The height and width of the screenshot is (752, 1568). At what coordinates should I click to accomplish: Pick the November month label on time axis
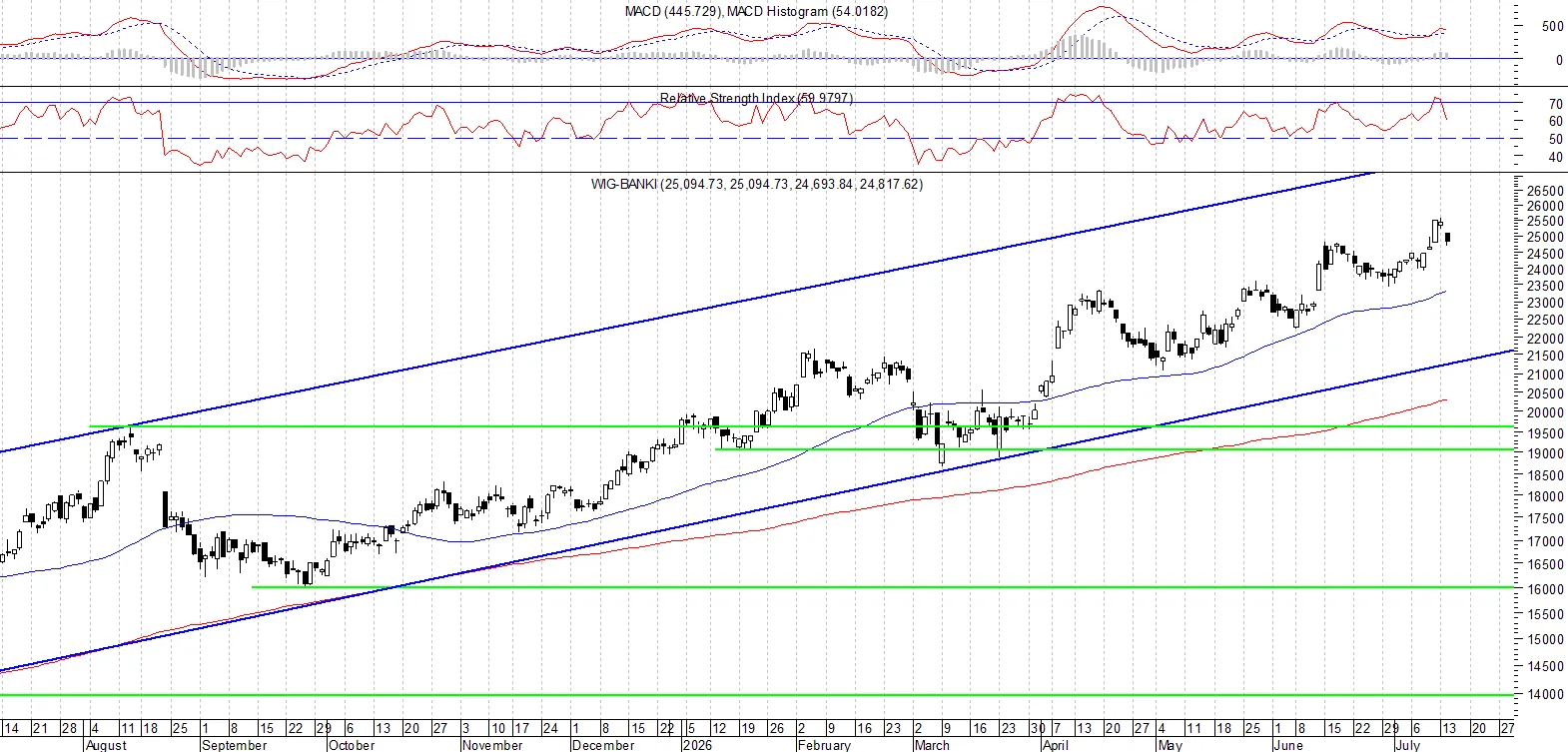tap(493, 745)
